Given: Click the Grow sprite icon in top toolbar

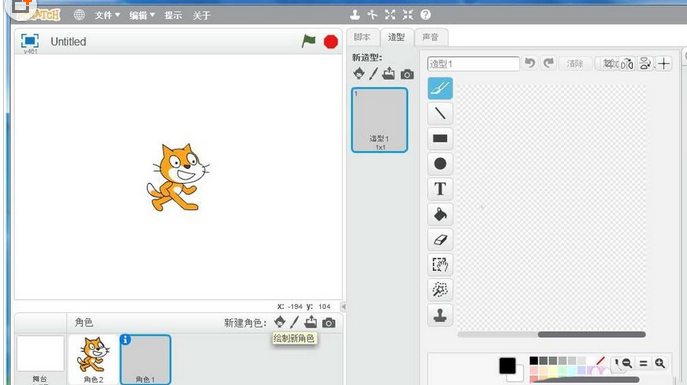Looking at the screenshot, I should pos(390,15).
